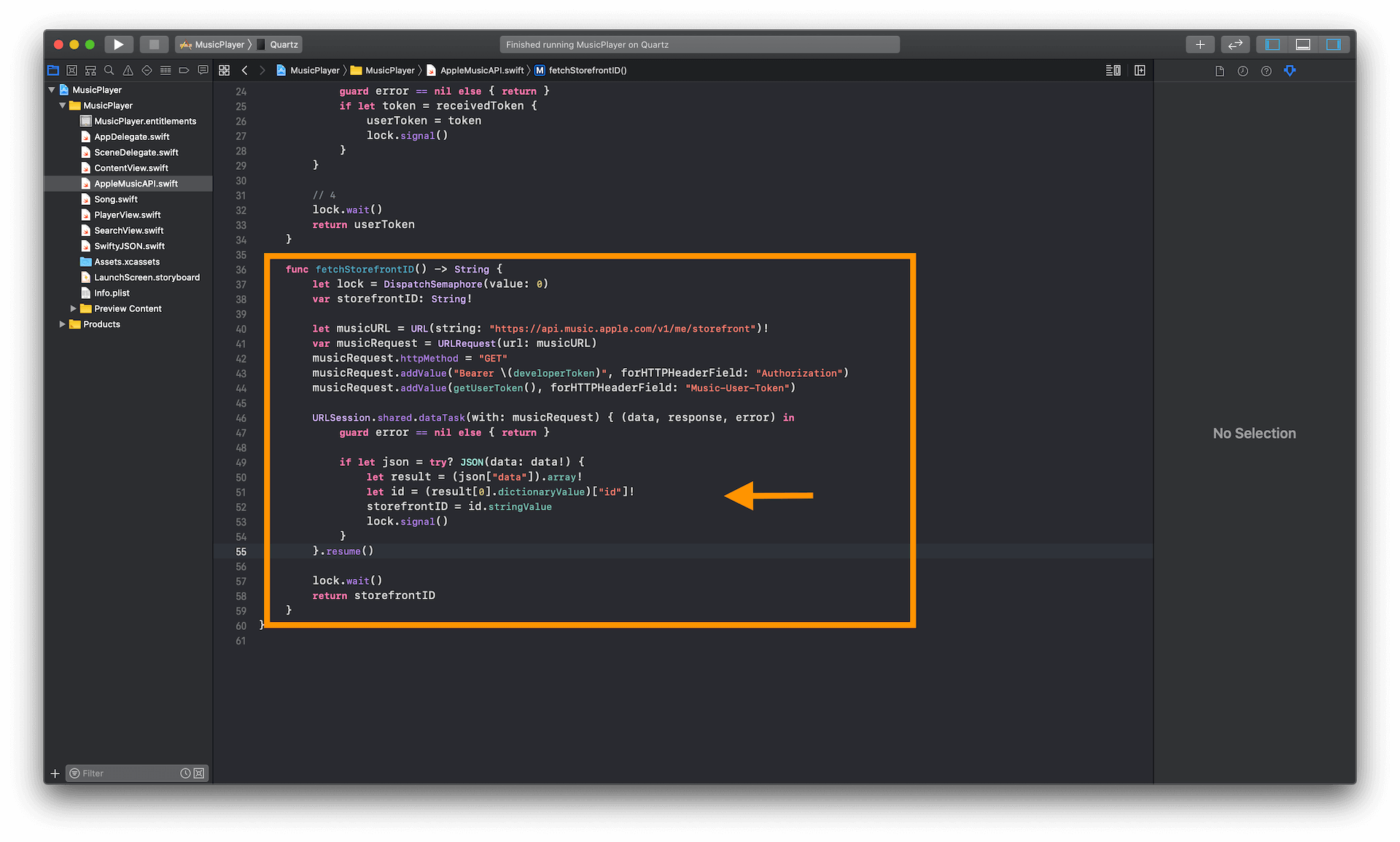Image resolution: width=1400 pixels, height=842 pixels.
Task: Open the code minimap grid icon
Action: pos(225,70)
